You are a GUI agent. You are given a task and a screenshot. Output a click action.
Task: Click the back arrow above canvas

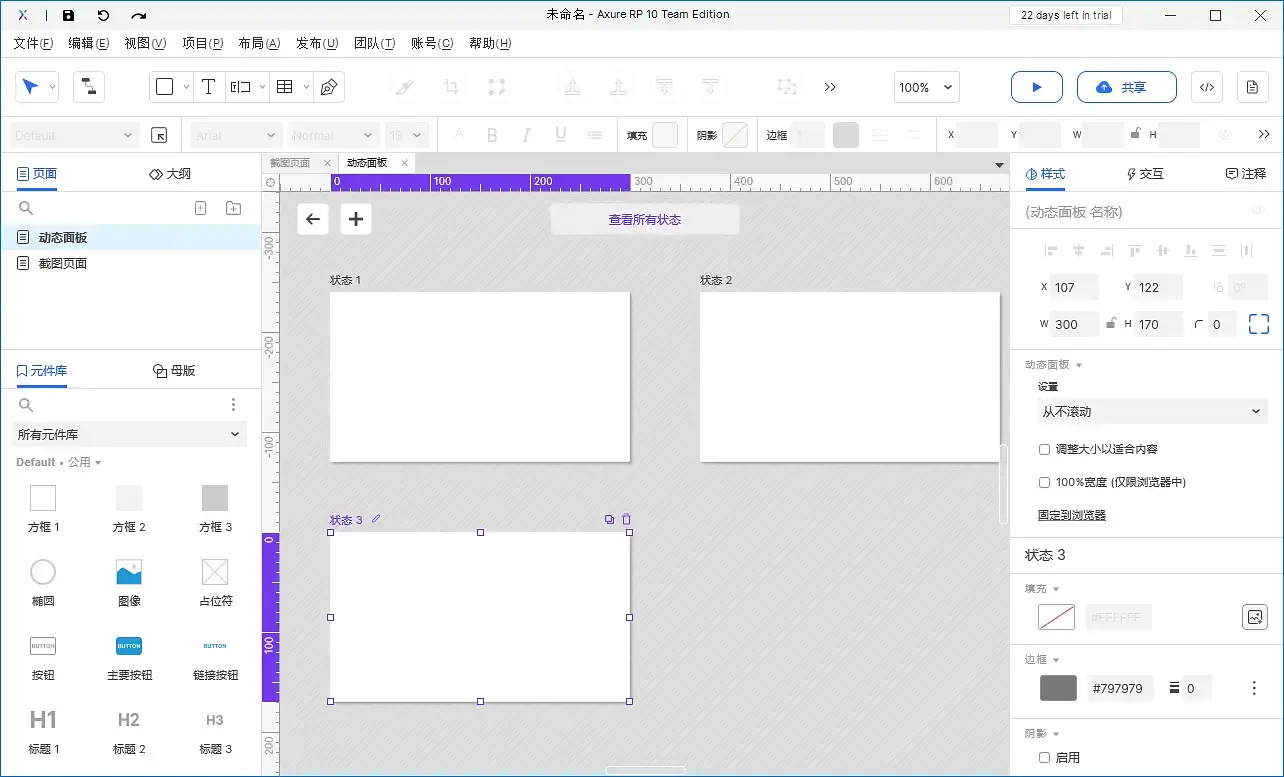click(313, 219)
